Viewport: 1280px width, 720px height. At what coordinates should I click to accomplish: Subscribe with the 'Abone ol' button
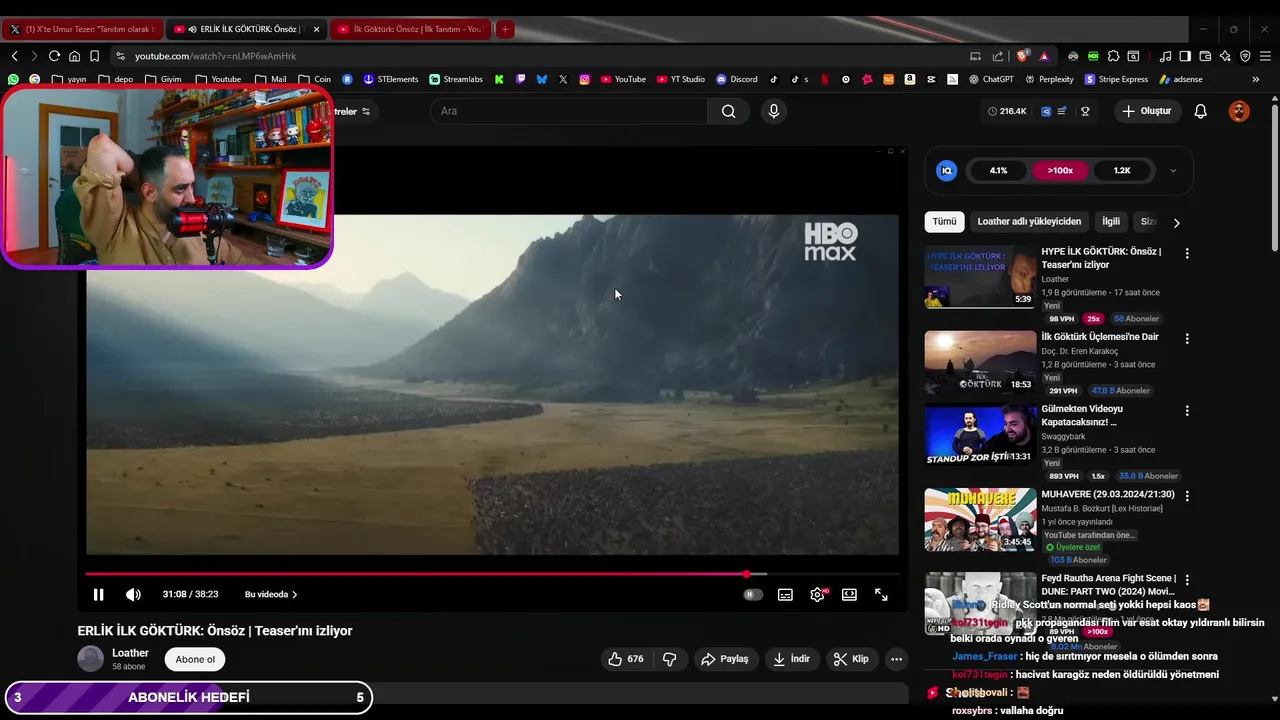(x=195, y=659)
